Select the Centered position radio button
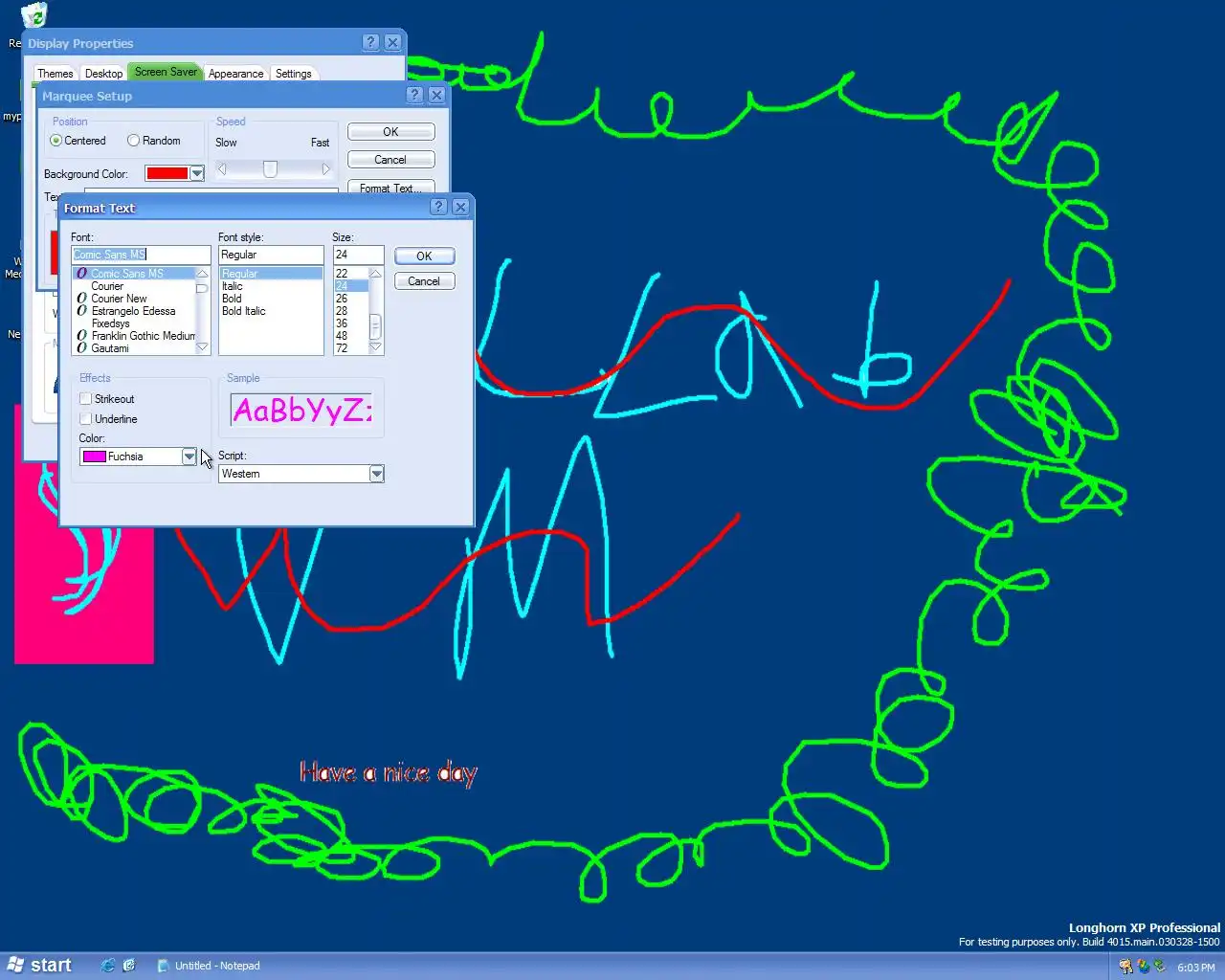Viewport: 1225px width, 980px height. click(x=56, y=141)
